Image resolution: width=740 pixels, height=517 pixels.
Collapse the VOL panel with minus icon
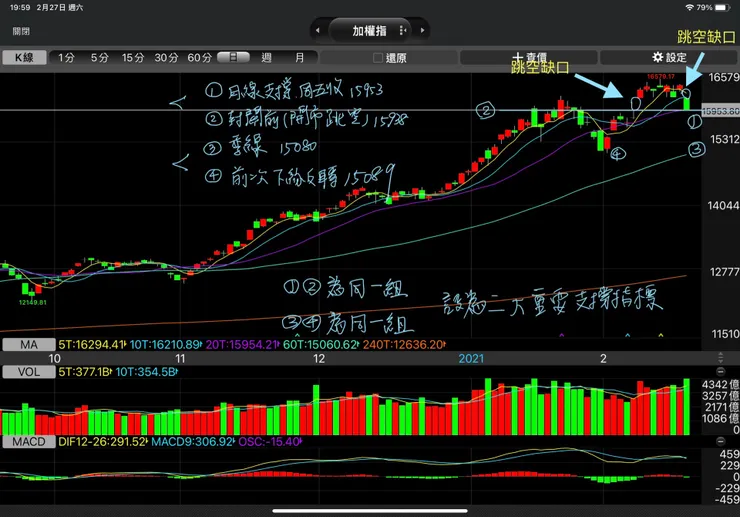(721, 371)
